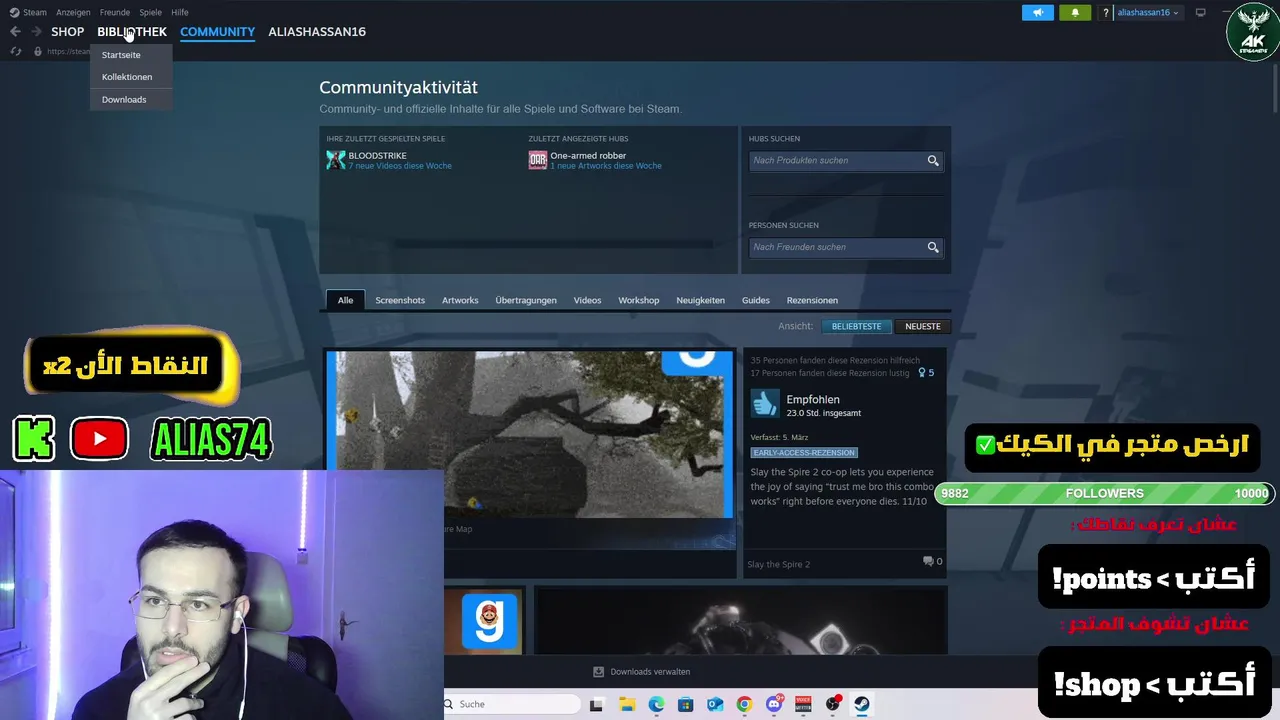Click Downloads verwalten link
Viewport: 1280px width, 720px height.
pyautogui.click(x=650, y=672)
